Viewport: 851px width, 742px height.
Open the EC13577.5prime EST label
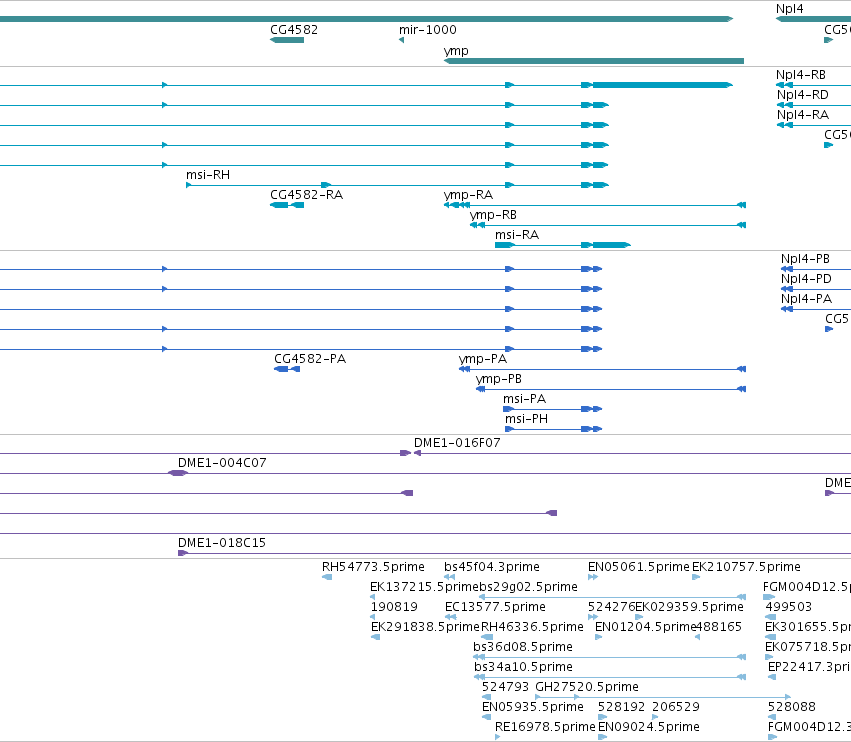coord(495,607)
